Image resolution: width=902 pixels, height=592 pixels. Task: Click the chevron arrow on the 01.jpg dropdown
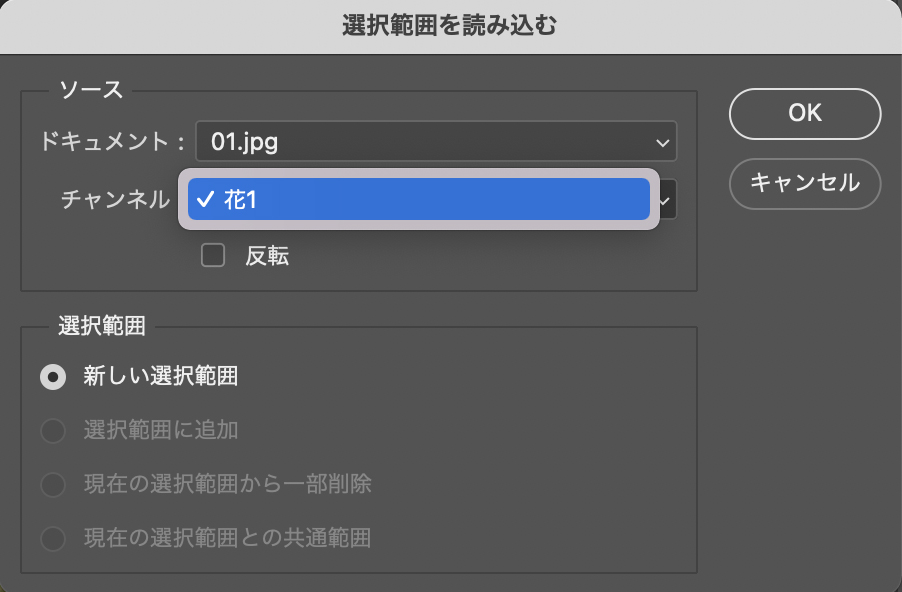(661, 141)
